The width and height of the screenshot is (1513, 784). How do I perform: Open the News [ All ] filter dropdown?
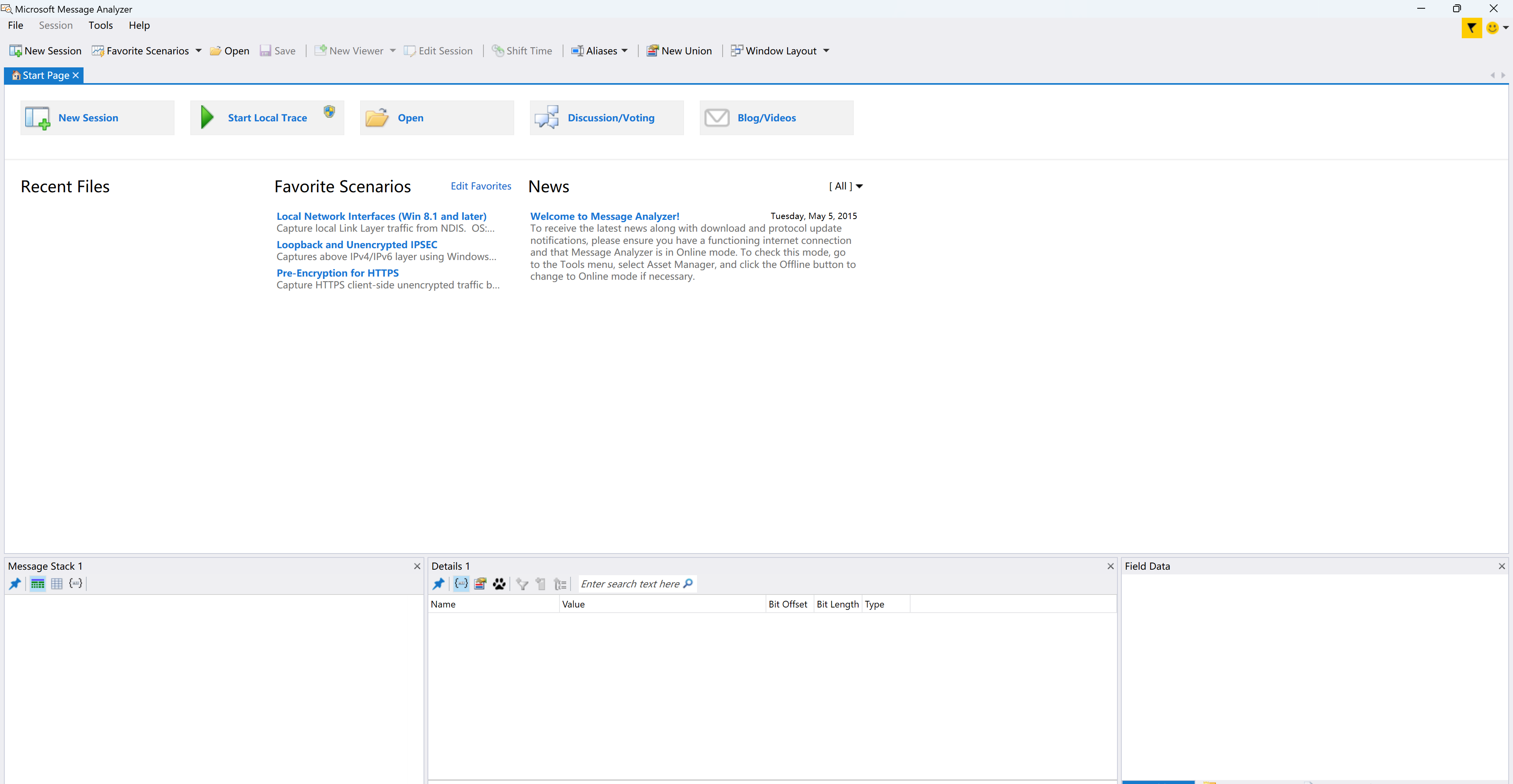(x=846, y=186)
